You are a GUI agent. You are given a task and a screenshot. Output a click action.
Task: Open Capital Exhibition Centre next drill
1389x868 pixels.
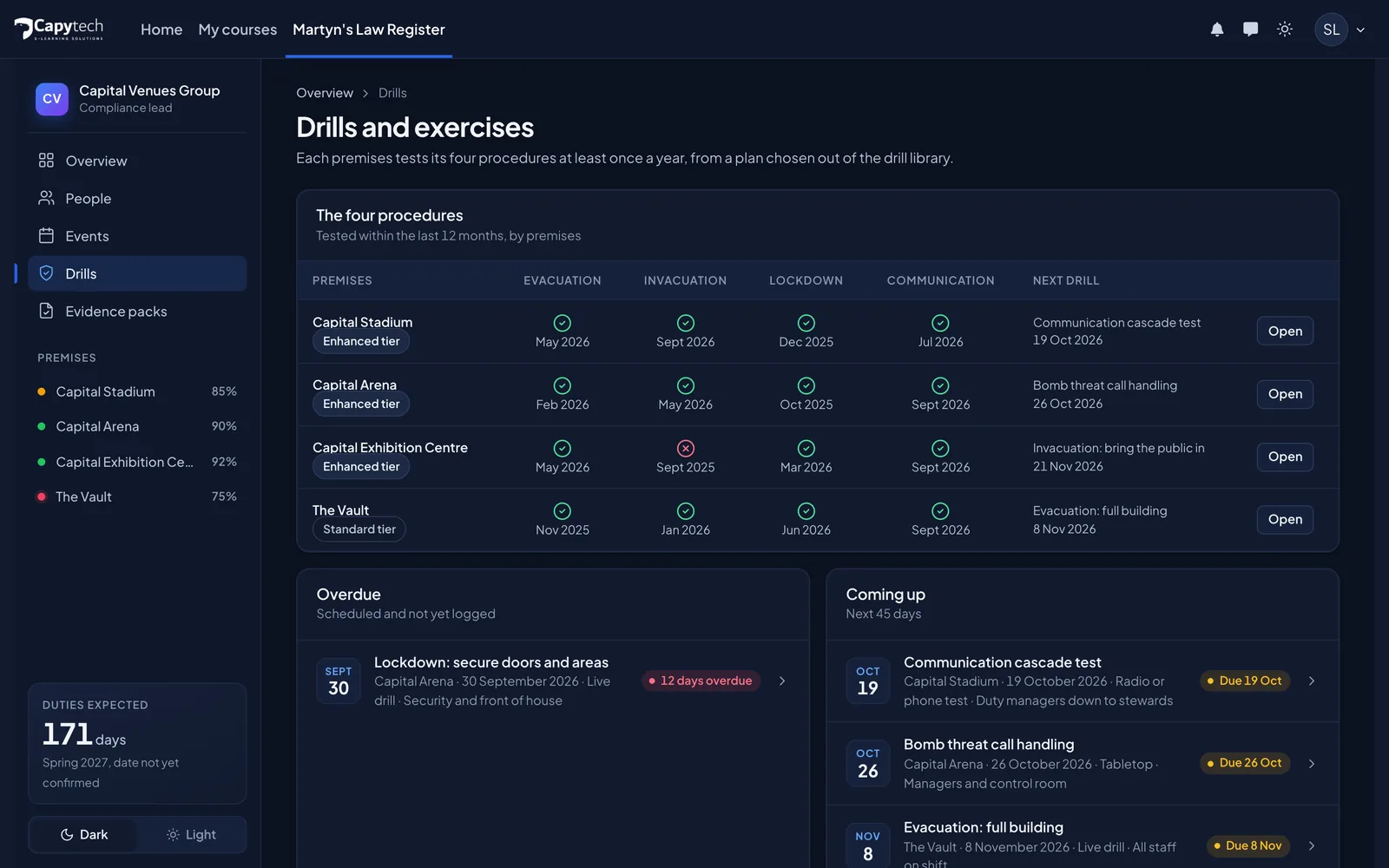(1285, 457)
